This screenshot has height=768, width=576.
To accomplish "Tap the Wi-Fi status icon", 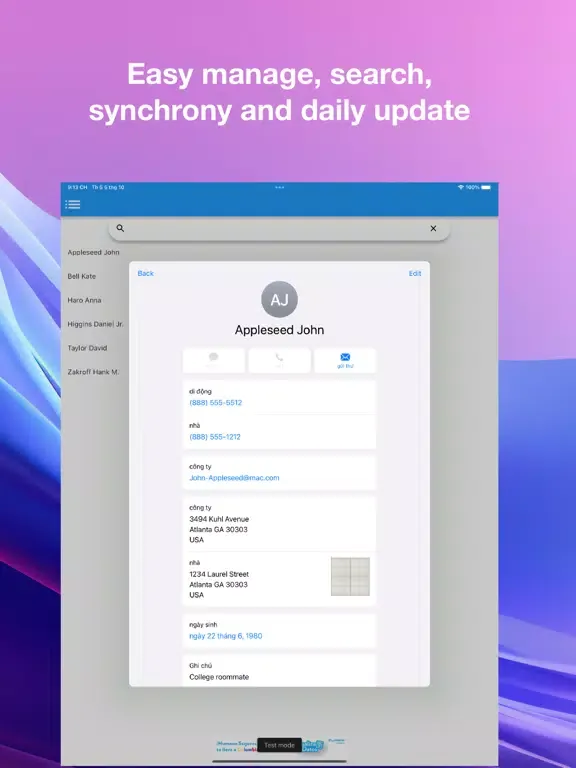I will pos(460,187).
